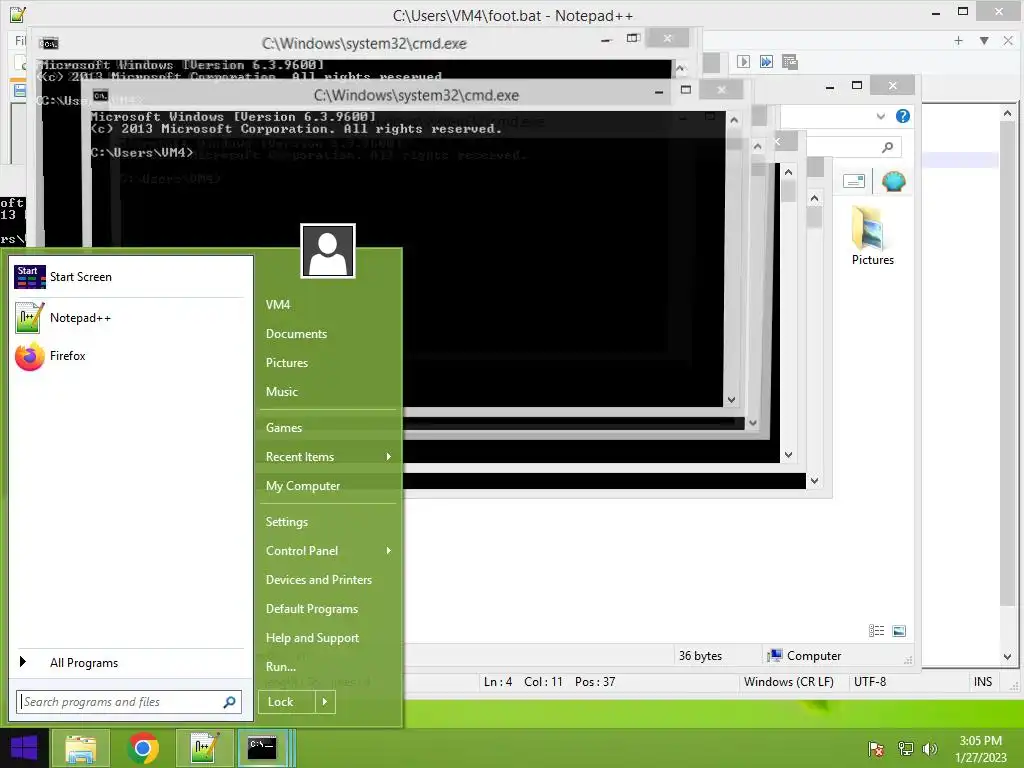This screenshot has width=1024, height=768.
Task: Launch Firefox from start menu list
Action: click(131, 356)
